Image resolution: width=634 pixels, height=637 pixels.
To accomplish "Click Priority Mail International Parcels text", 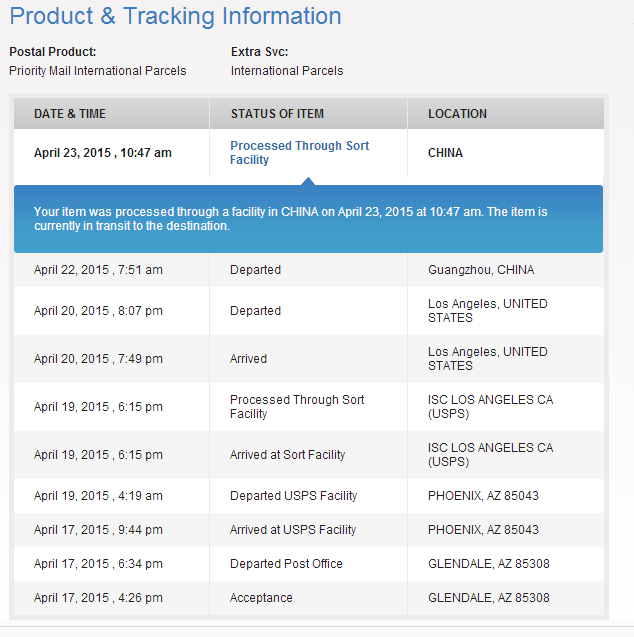I will (98, 71).
